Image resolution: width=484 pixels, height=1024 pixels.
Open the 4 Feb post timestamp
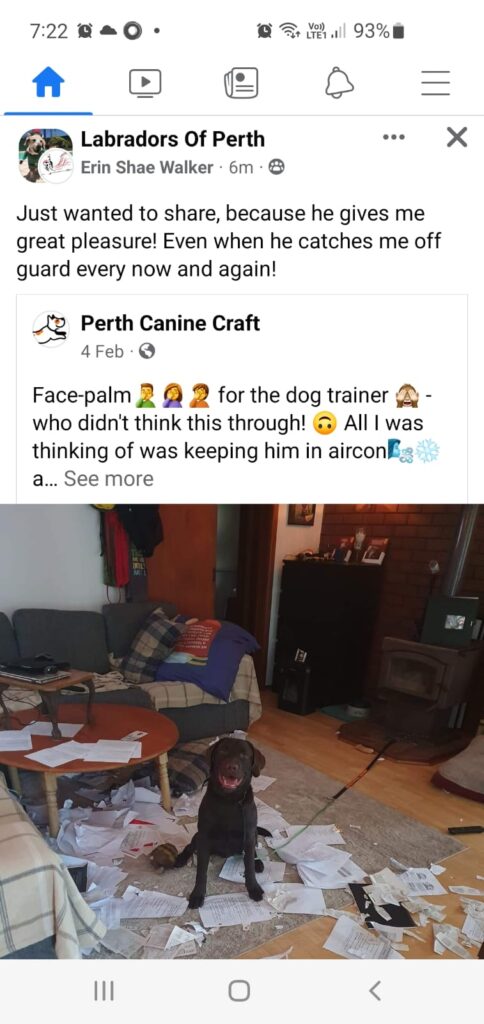[x=102, y=352]
